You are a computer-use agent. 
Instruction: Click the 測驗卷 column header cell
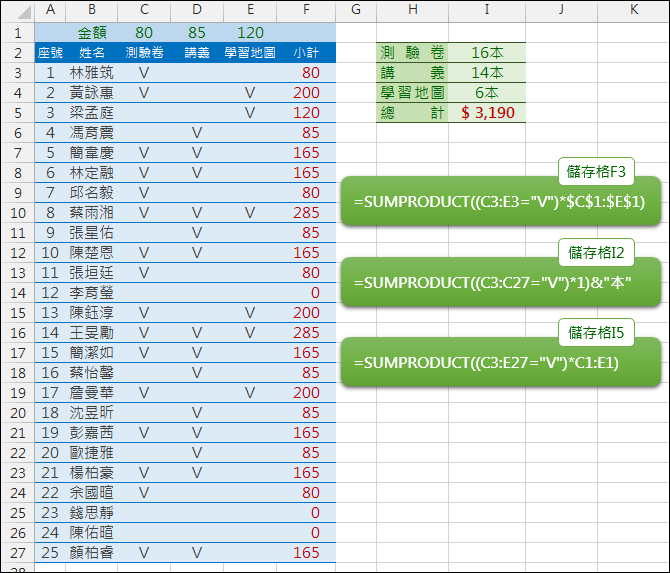pos(144,53)
